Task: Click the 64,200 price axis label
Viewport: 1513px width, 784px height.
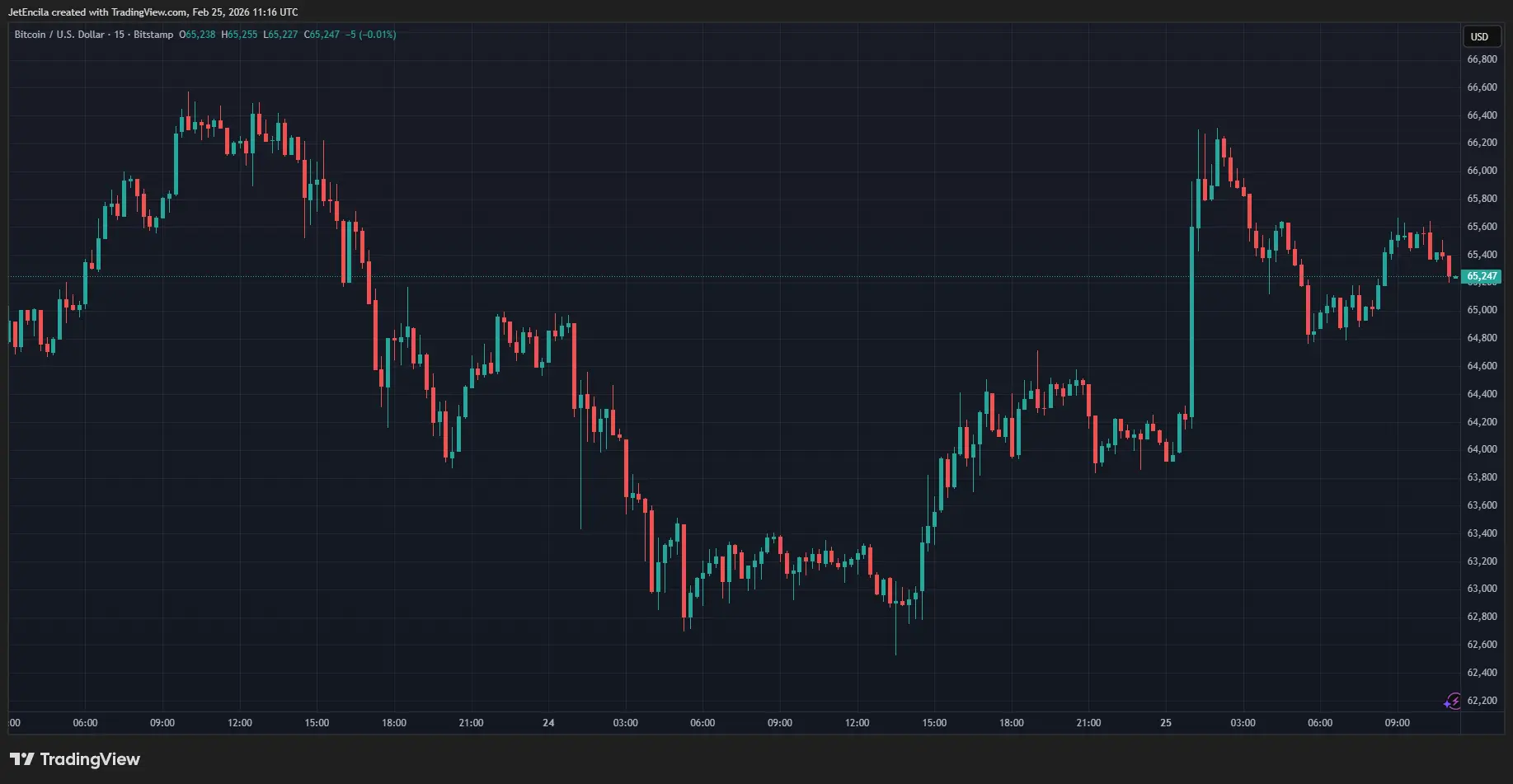Action: click(x=1482, y=422)
